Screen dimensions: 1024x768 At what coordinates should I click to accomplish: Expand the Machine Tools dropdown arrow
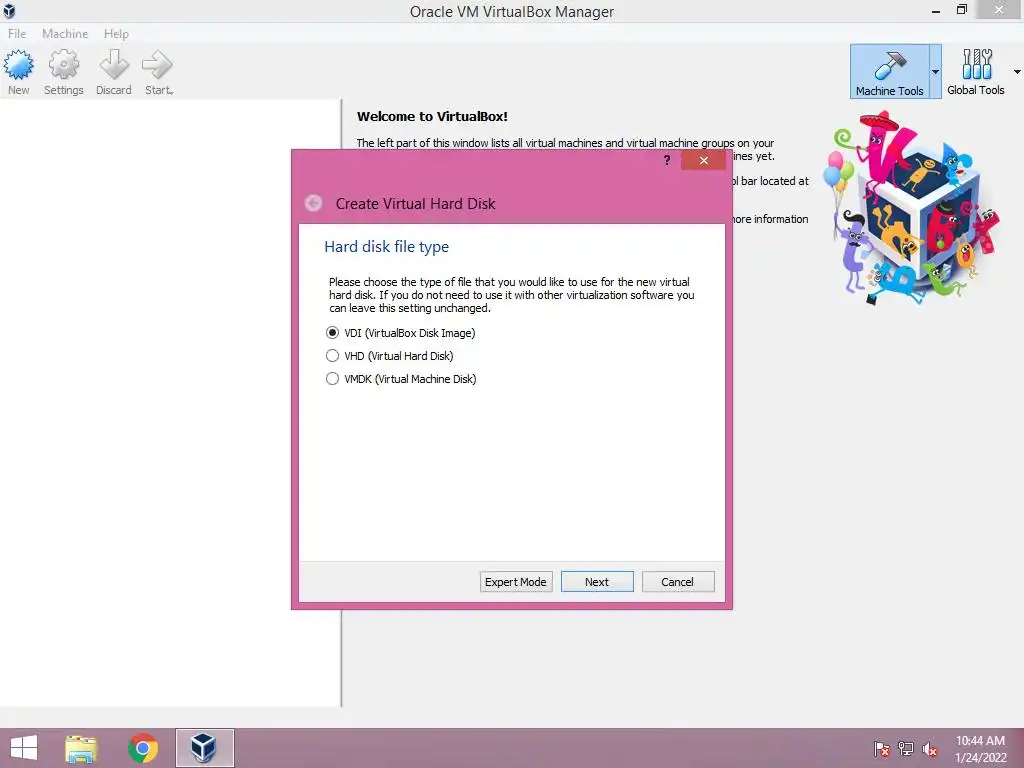pos(935,72)
